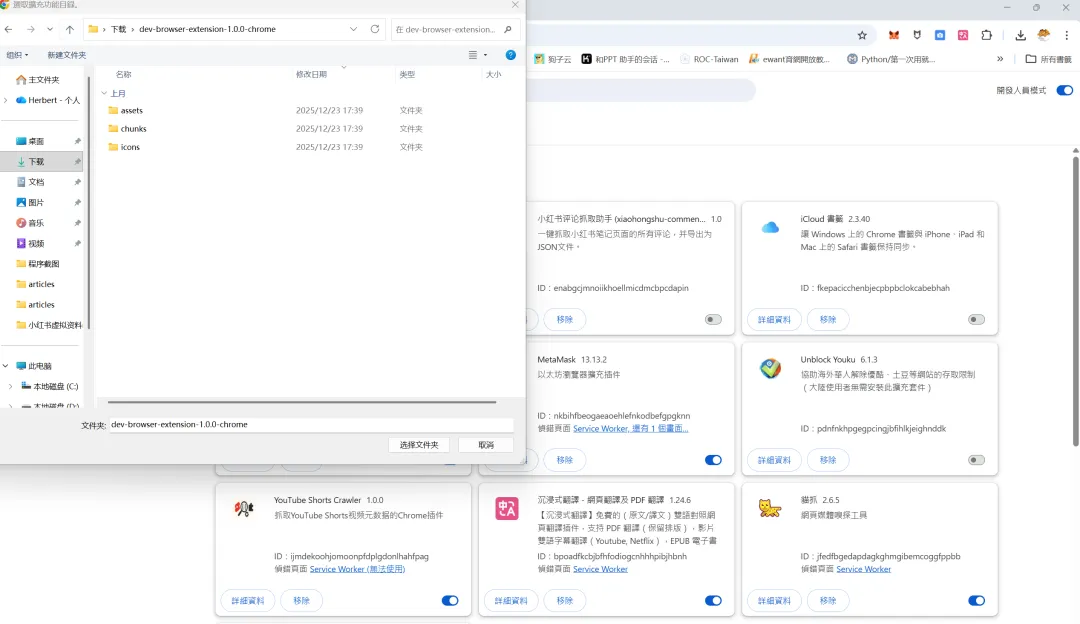This screenshot has width=1080, height=624.
Task: Disable 貓抓 extension
Action: [976, 601]
